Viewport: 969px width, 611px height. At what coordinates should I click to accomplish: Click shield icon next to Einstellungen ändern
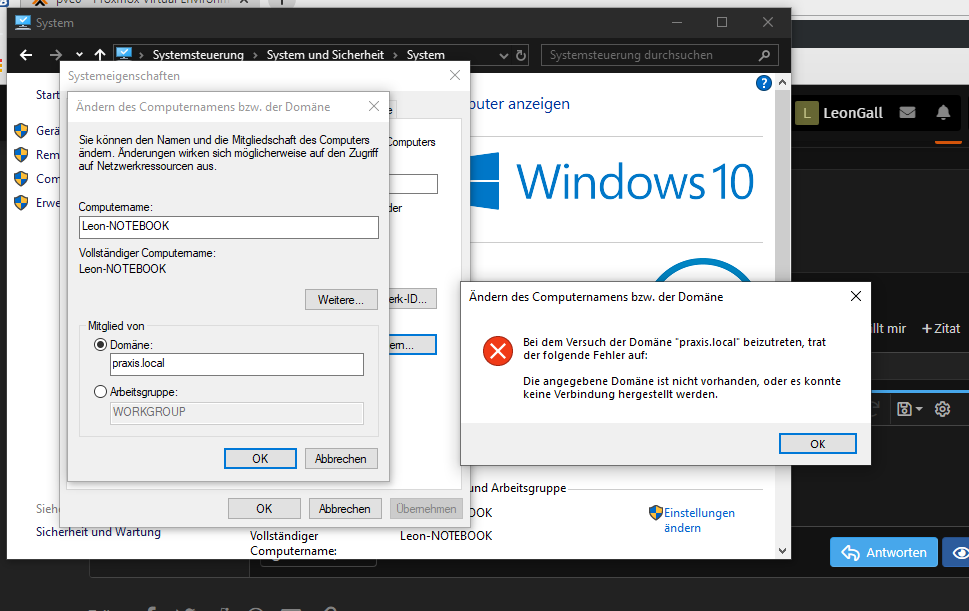pos(655,513)
